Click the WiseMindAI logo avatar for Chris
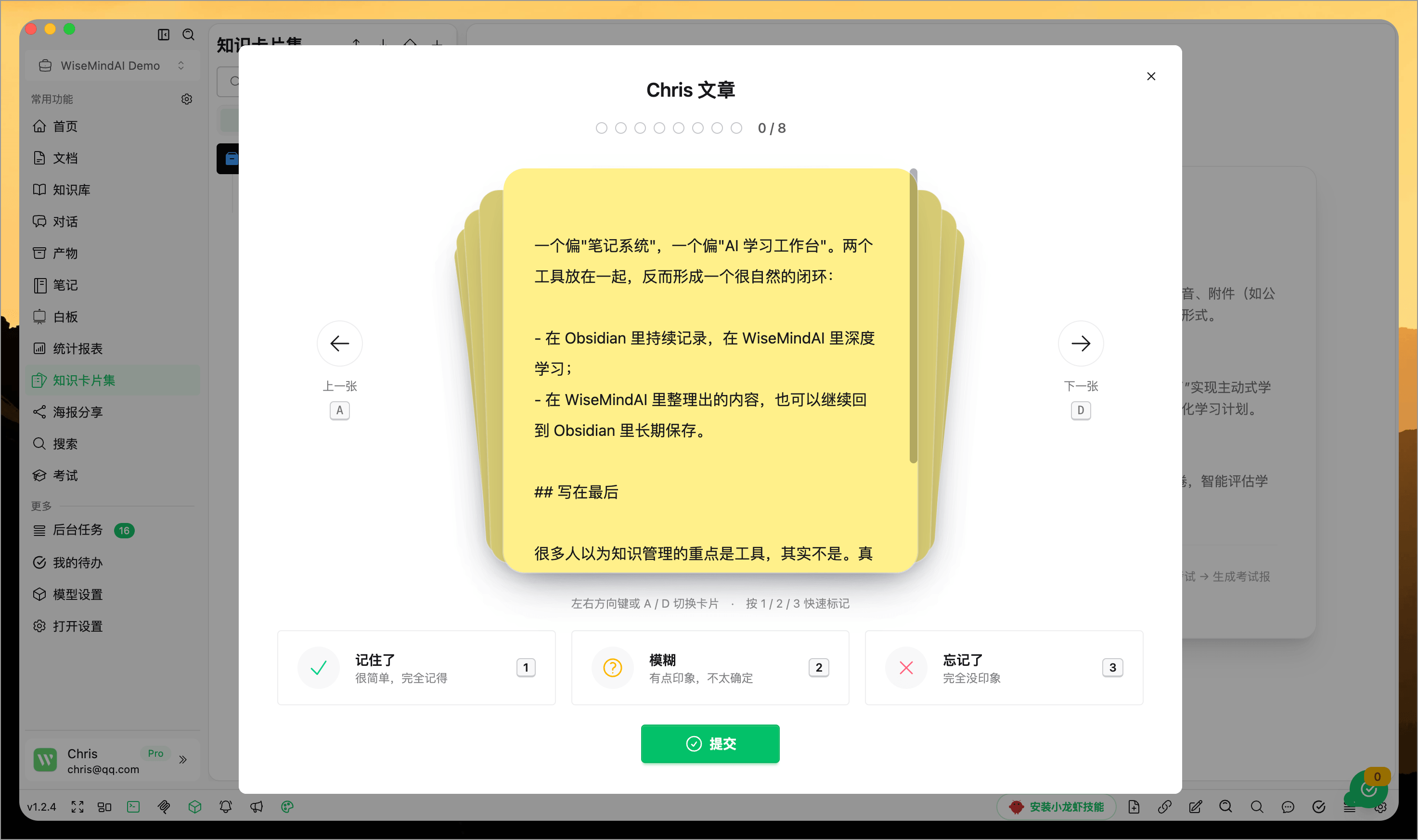The image size is (1418, 840). point(45,760)
